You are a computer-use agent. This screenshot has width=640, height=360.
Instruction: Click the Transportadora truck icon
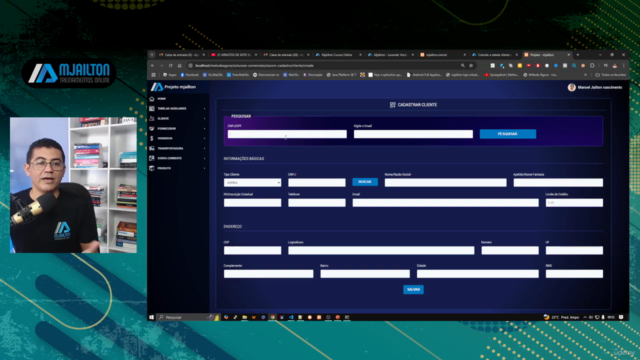(x=152, y=148)
